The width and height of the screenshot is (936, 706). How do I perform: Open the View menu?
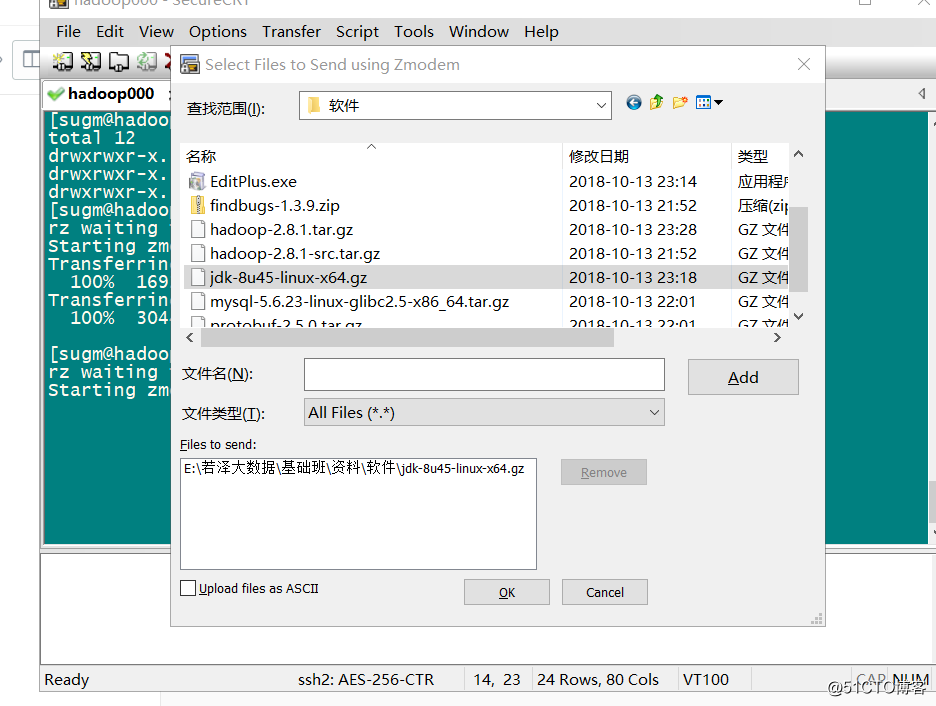[x=156, y=32]
